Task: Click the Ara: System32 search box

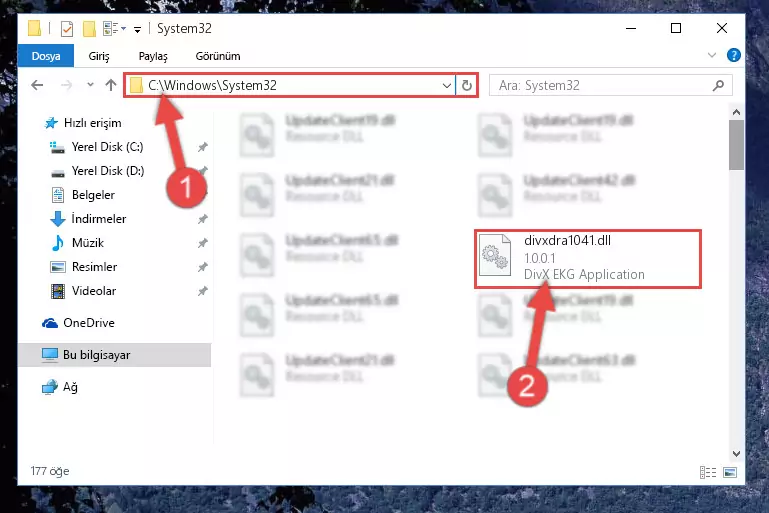Action: (x=611, y=85)
